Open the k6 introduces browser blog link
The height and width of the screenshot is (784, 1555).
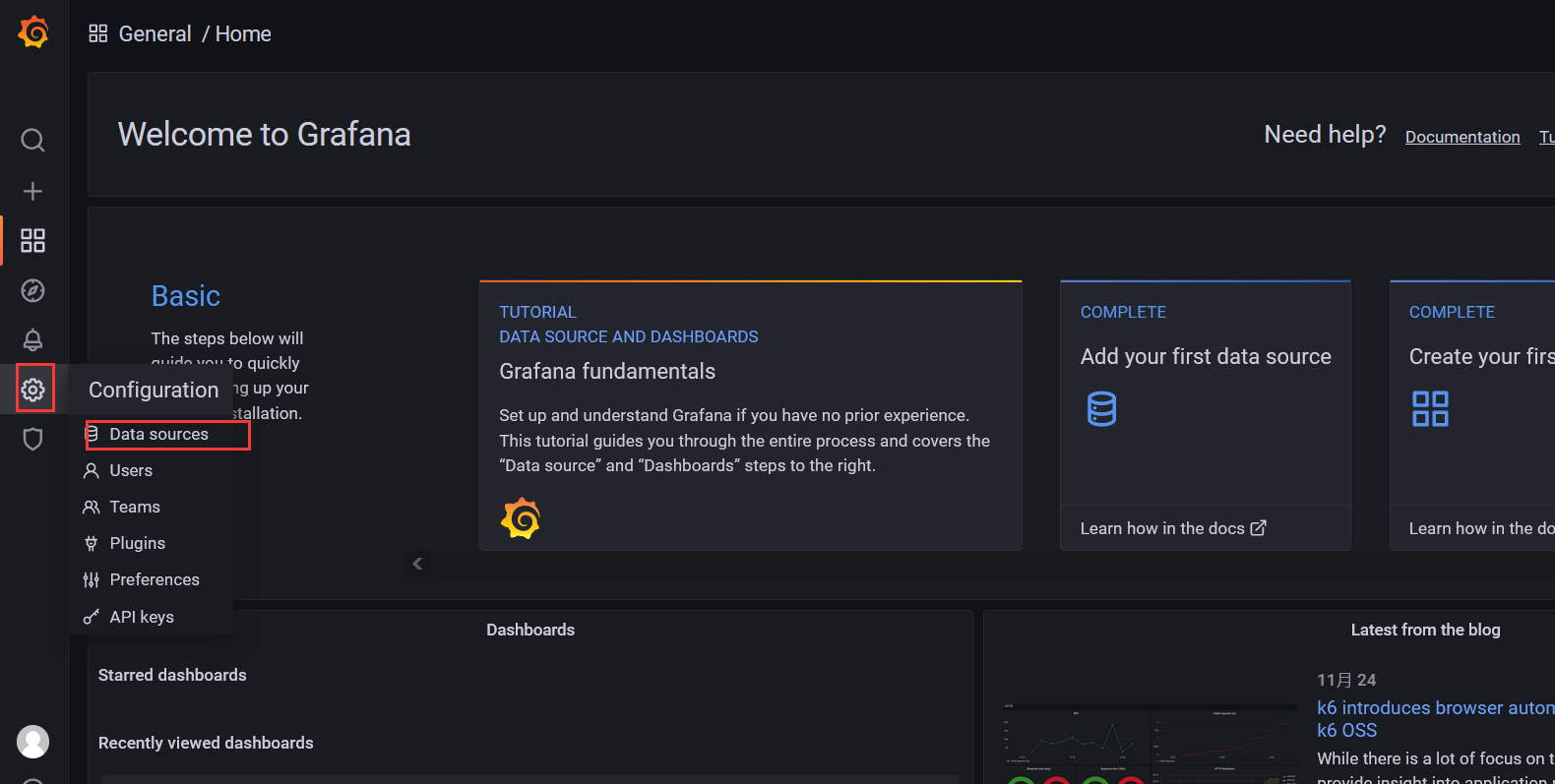tap(1436, 719)
